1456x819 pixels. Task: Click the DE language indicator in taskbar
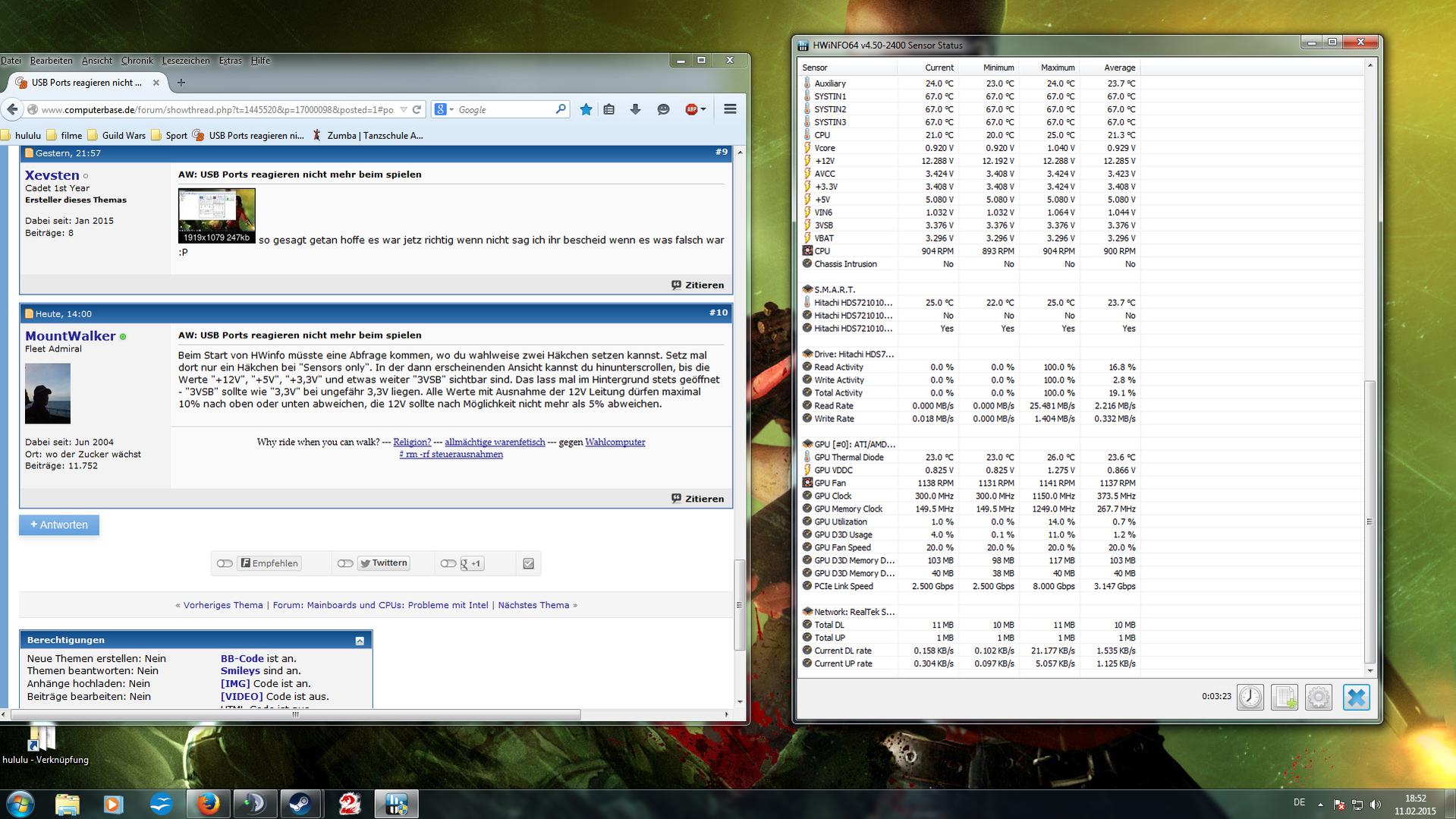click(x=1299, y=802)
